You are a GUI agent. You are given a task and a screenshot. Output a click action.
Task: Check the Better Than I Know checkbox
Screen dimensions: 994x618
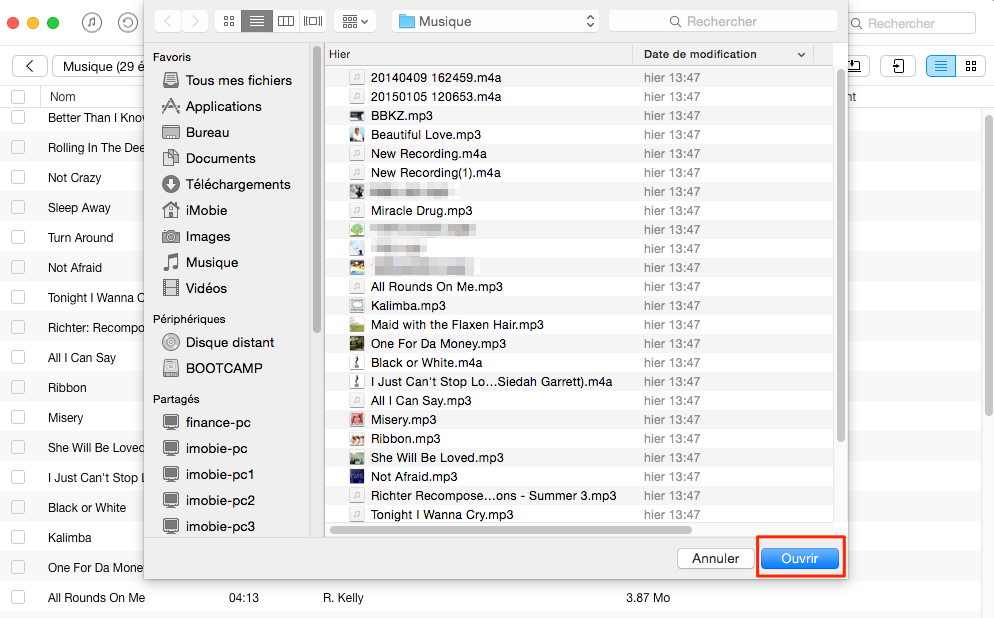18,117
